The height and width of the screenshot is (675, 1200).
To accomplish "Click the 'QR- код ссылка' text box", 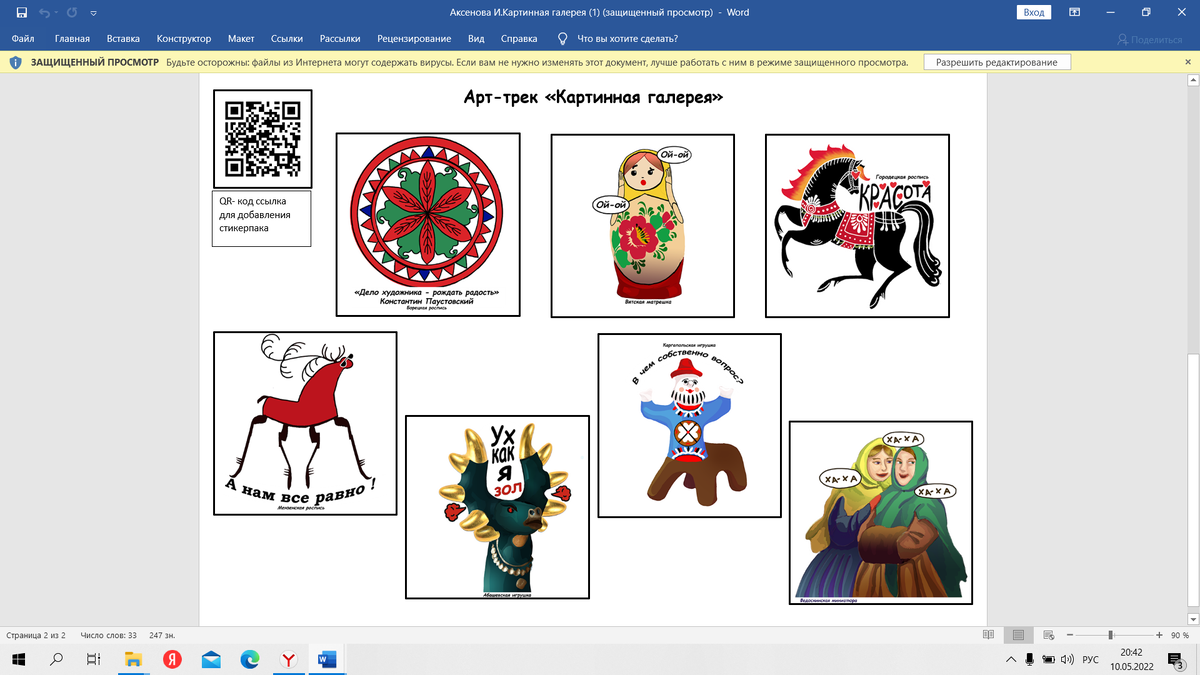I will click(263, 218).
